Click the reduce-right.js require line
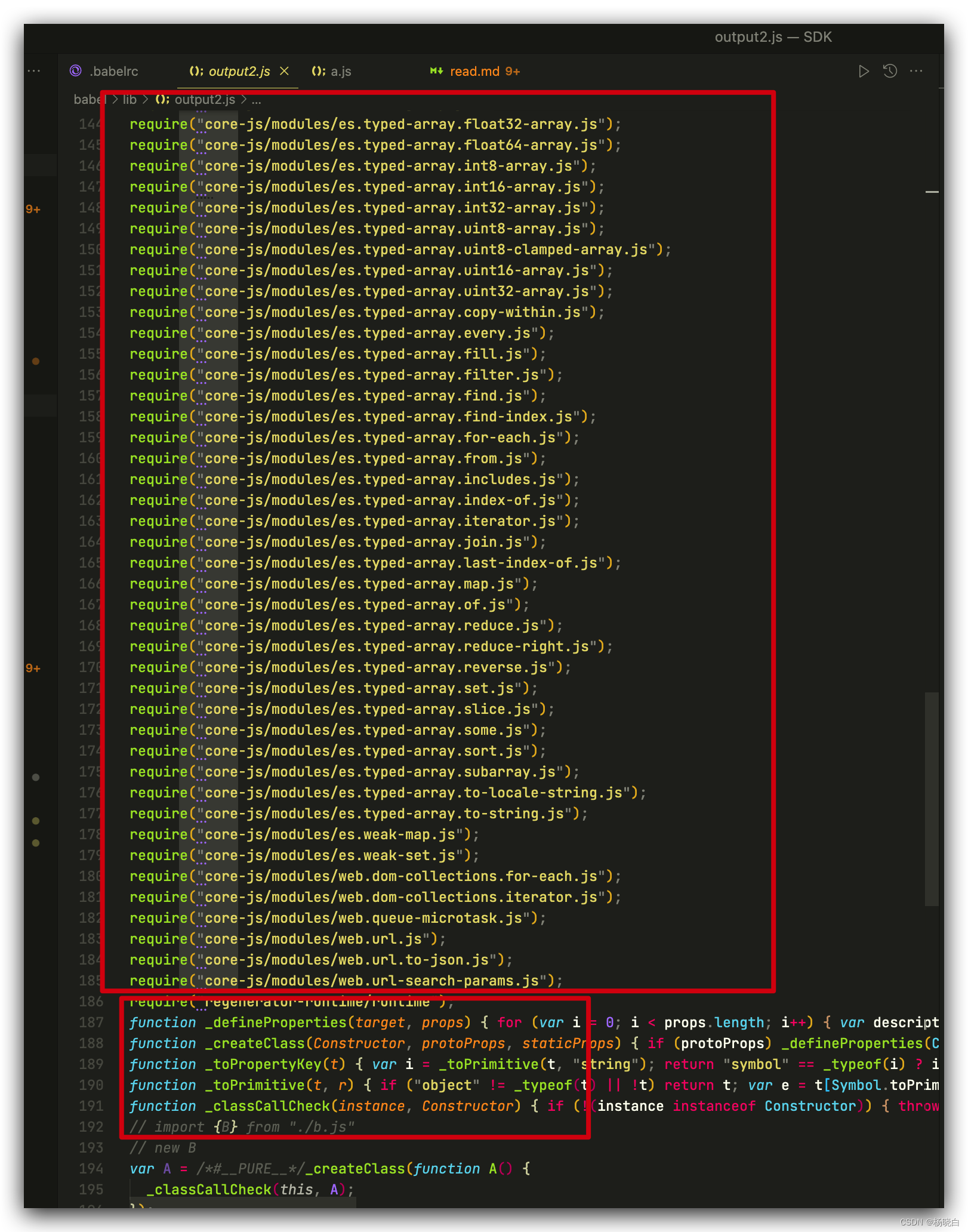This screenshot has width=968, height=1232. [x=371, y=646]
